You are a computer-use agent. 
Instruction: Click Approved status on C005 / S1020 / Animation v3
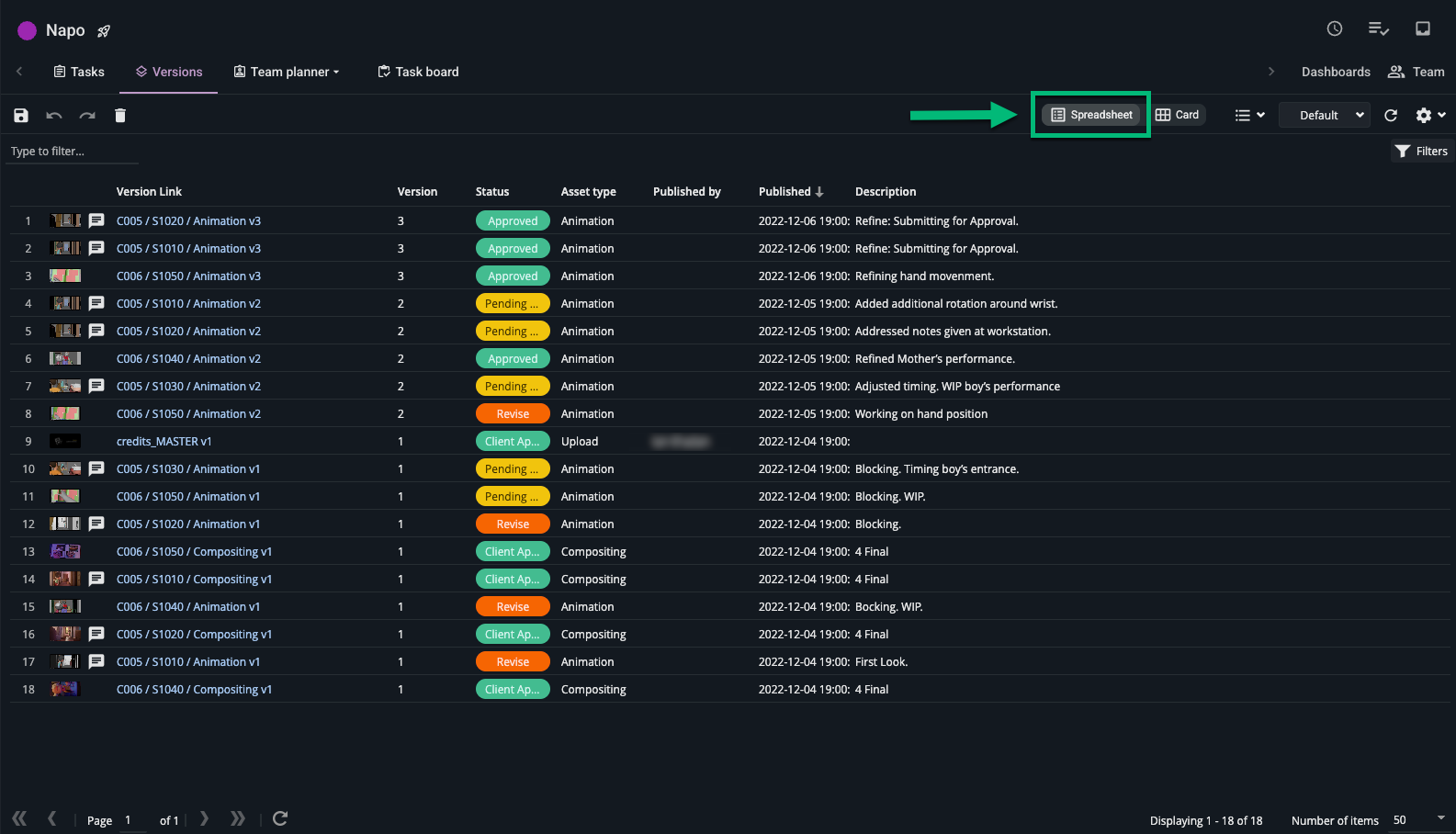click(x=513, y=220)
